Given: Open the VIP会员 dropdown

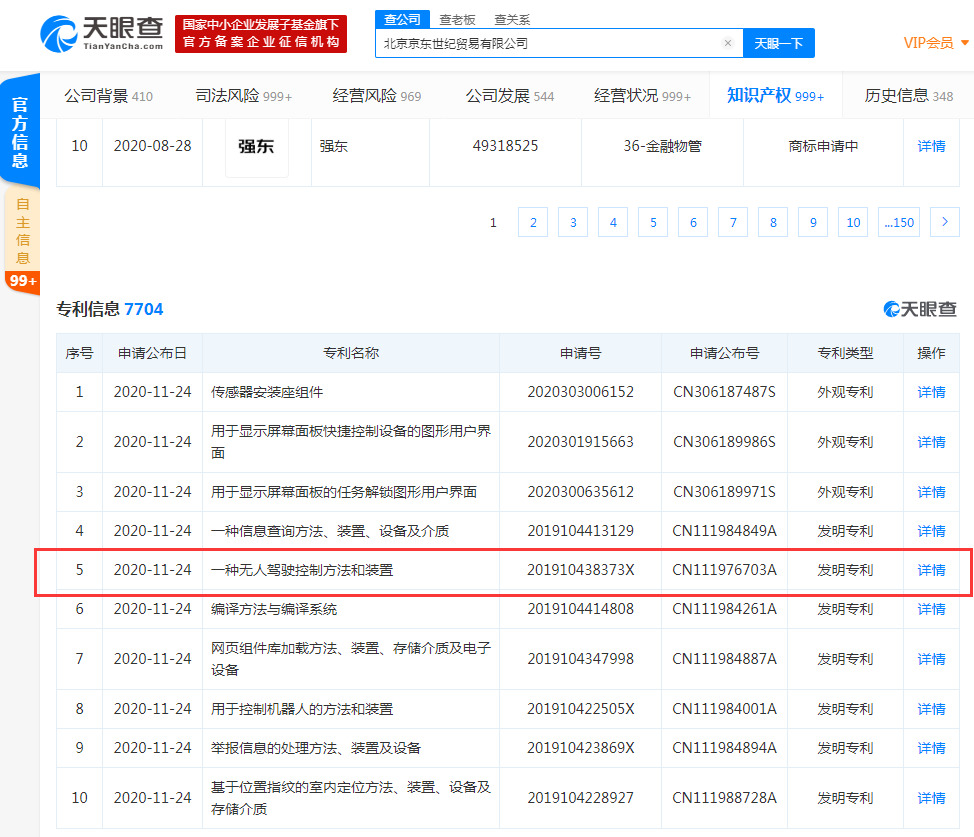Looking at the screenshot, I should tap(935, 43).
